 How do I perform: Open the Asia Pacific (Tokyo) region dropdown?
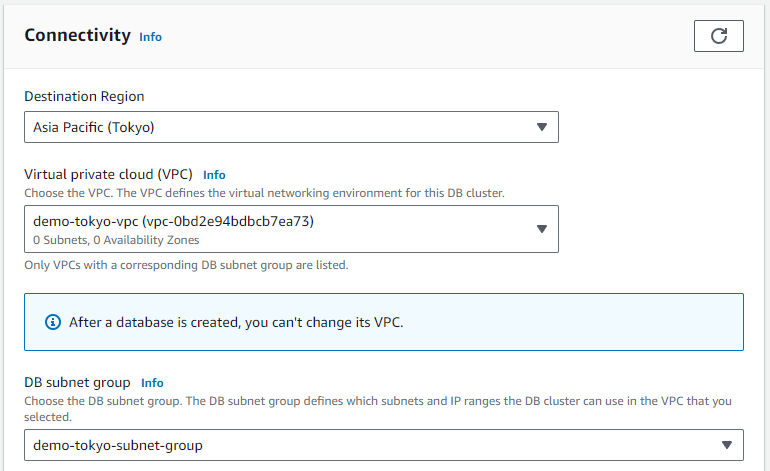(290, 127)
